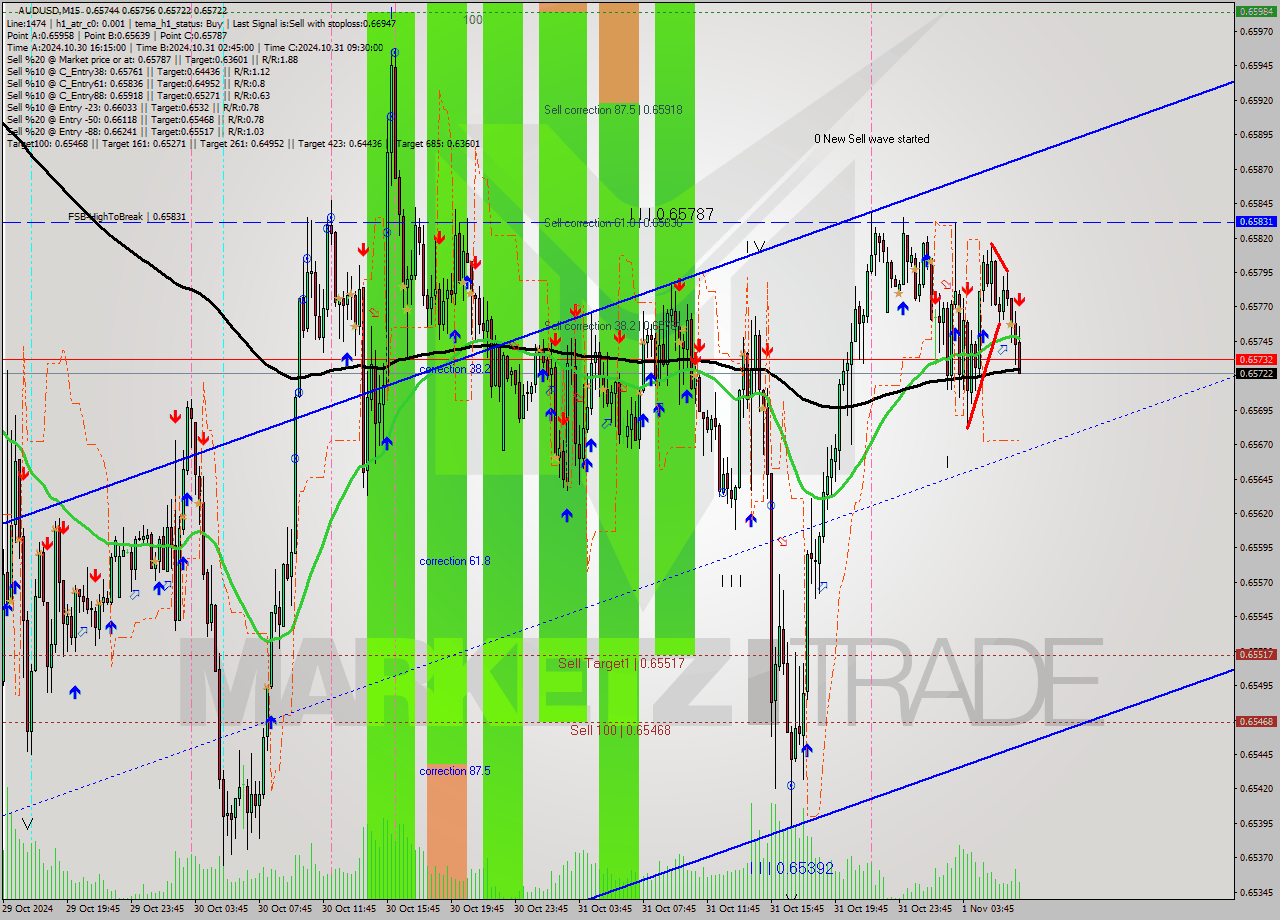Click the 0.65795 price axis label
The height and width of the screenshot is (920, 1280).
click(1255, 272)
